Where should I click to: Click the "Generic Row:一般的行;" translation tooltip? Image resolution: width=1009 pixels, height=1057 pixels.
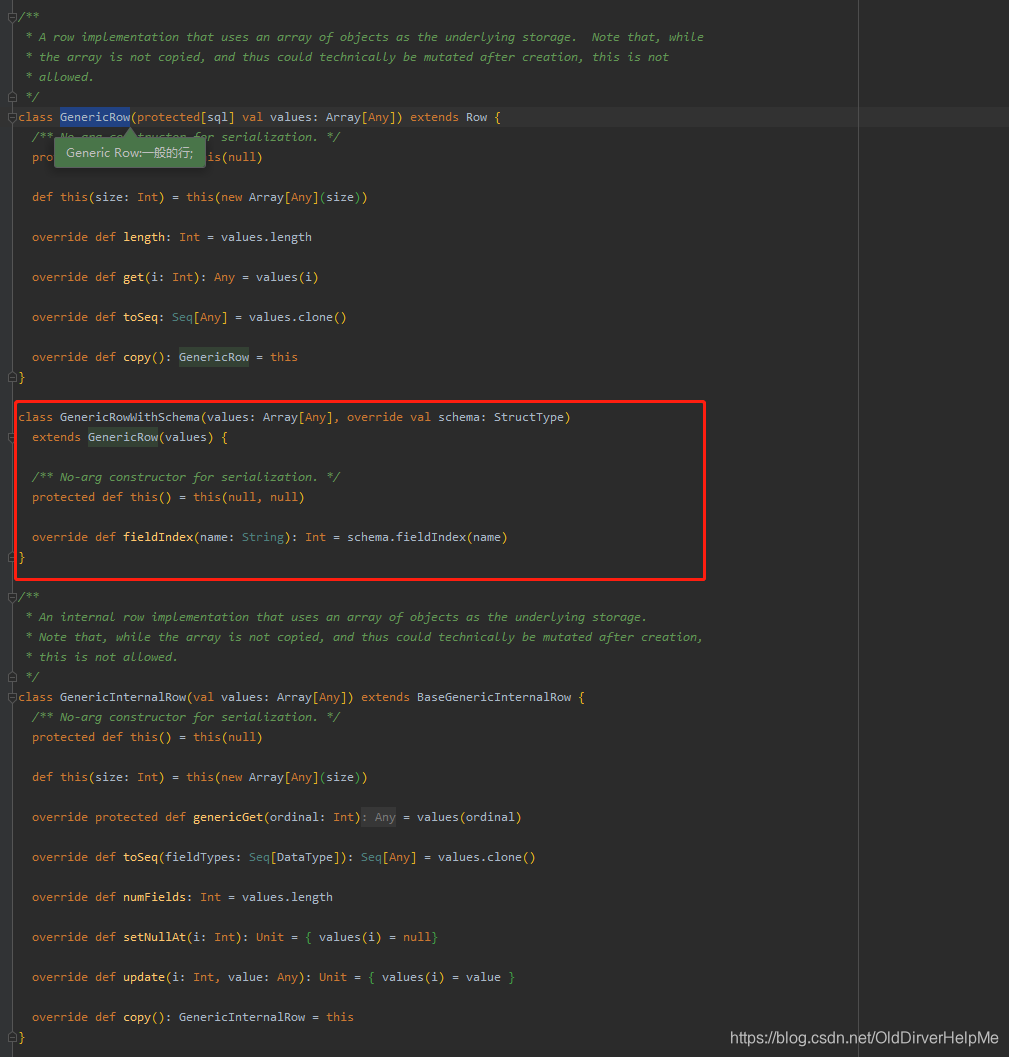click(129, 153)
